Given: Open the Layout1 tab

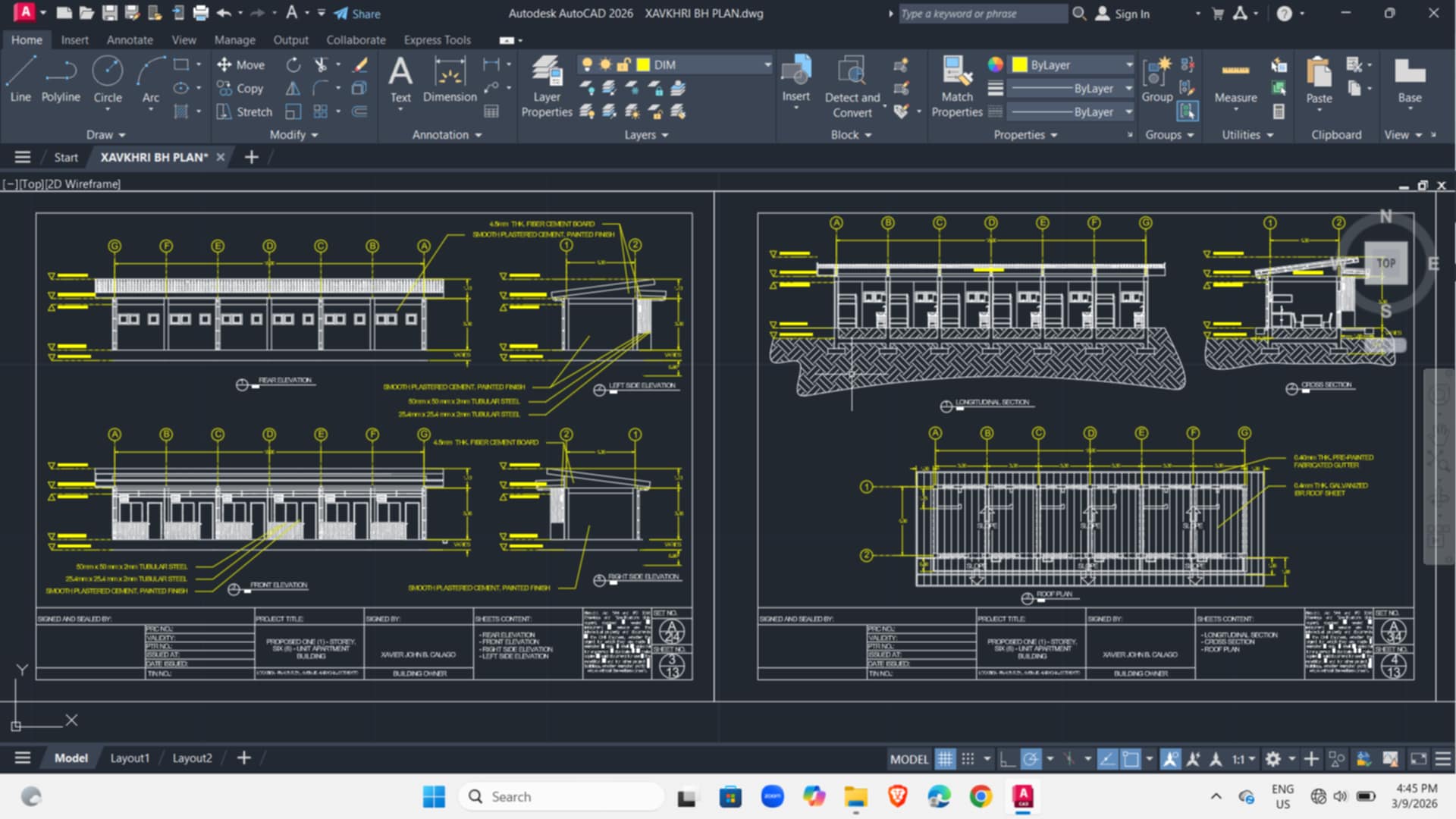Looking at the screenshot, I should coord(130,758).
